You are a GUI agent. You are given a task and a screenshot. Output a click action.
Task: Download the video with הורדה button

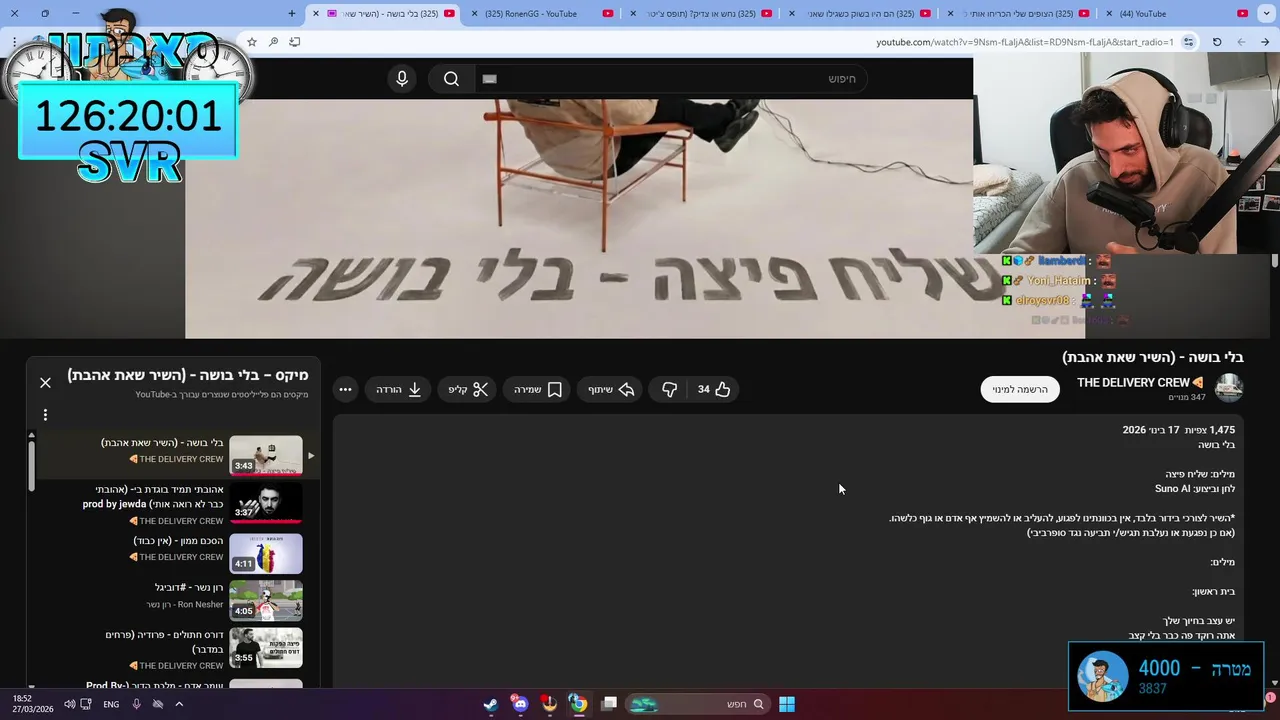[398, 389]
